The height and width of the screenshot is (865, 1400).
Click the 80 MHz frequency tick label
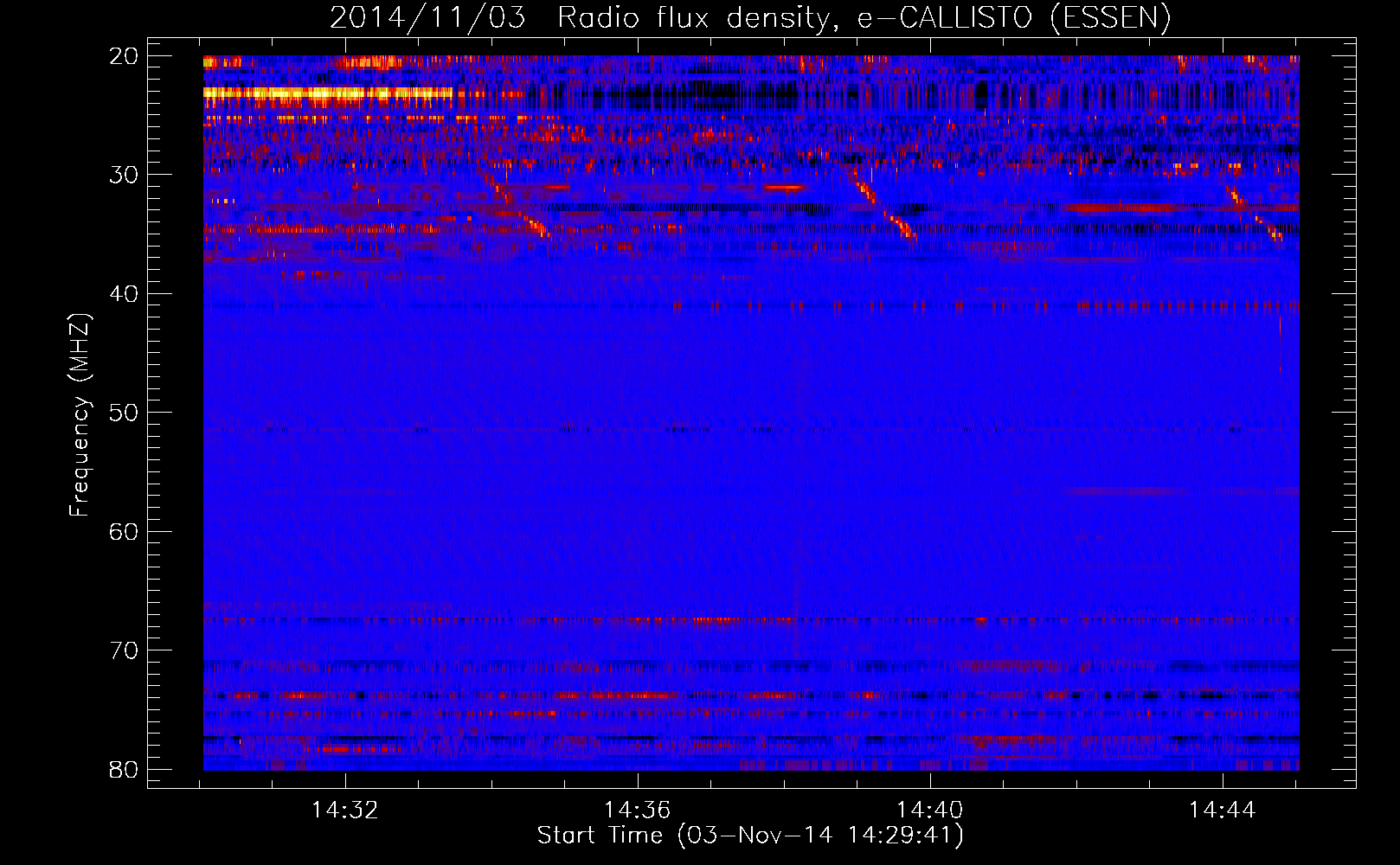click(x=124, y=769)
